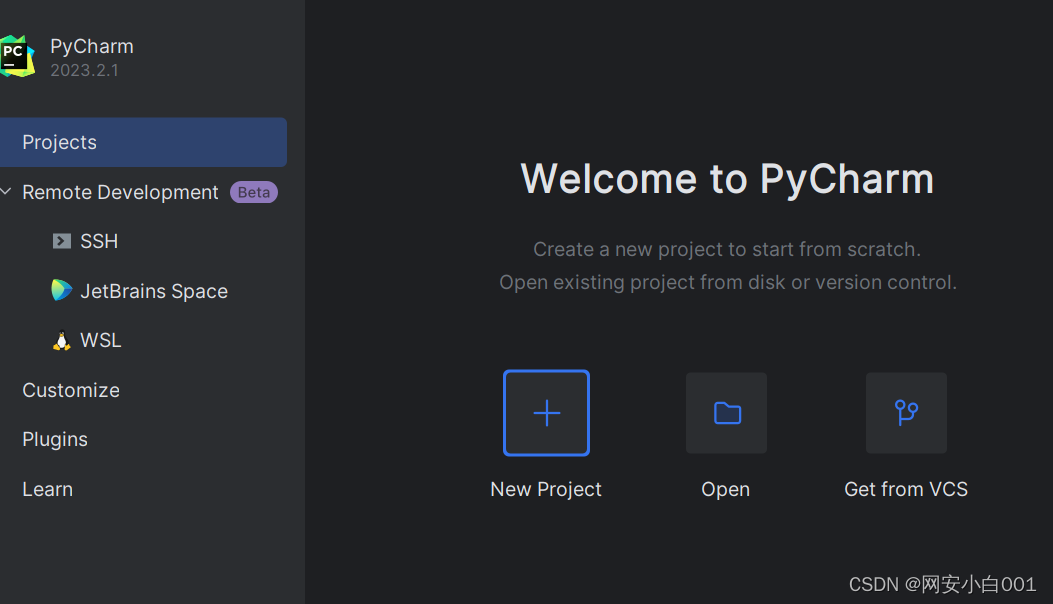Select SSH under Remote Development
The height and width of the screenshot is (604, 1053).
(x=99, y=241)
